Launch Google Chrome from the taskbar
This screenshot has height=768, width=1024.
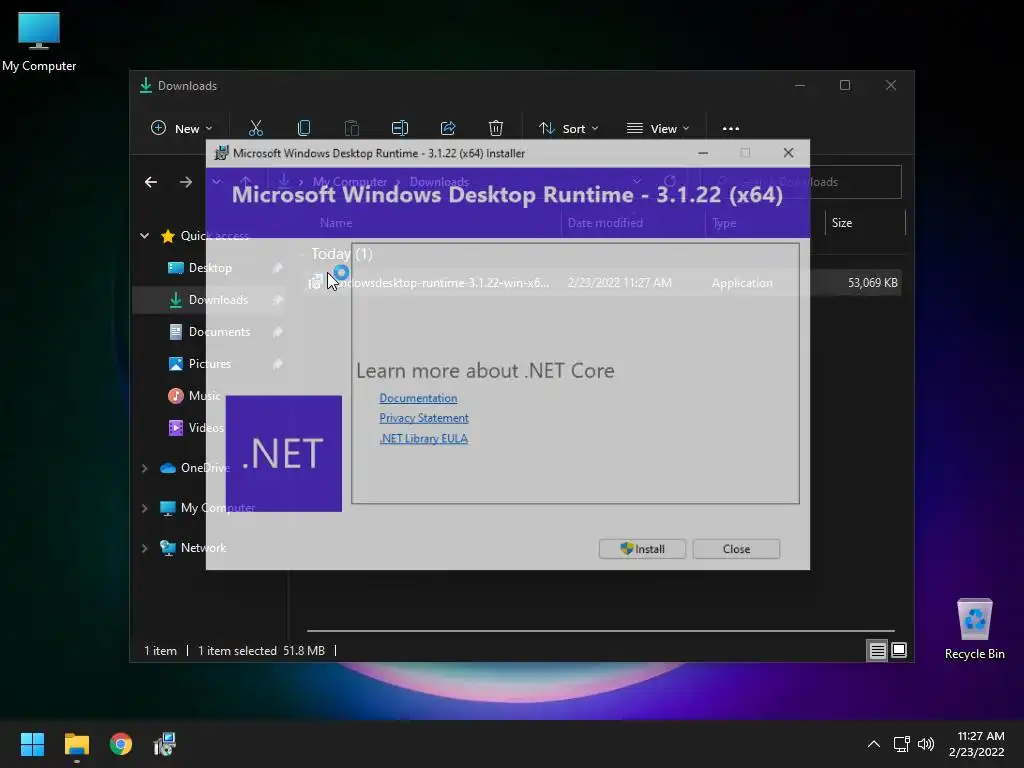pyautogui.click(x=121, y=744)
